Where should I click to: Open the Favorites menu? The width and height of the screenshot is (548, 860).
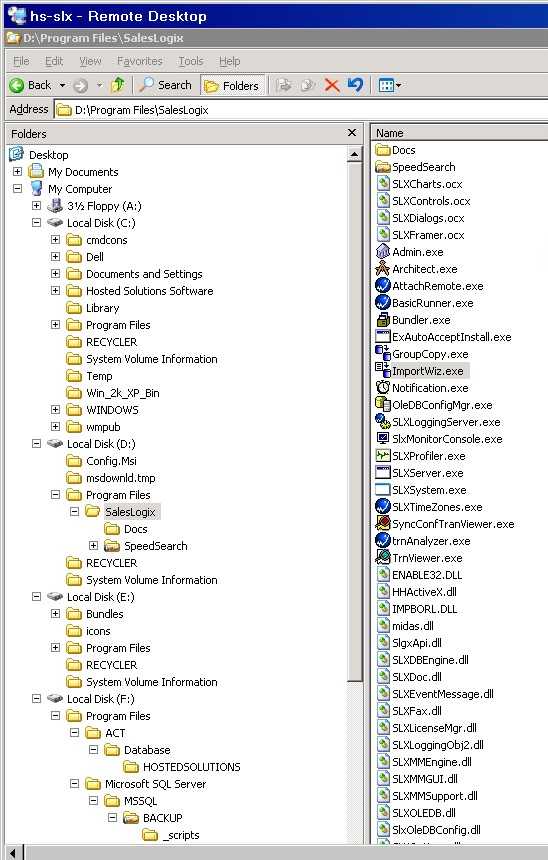pos(139,61)
